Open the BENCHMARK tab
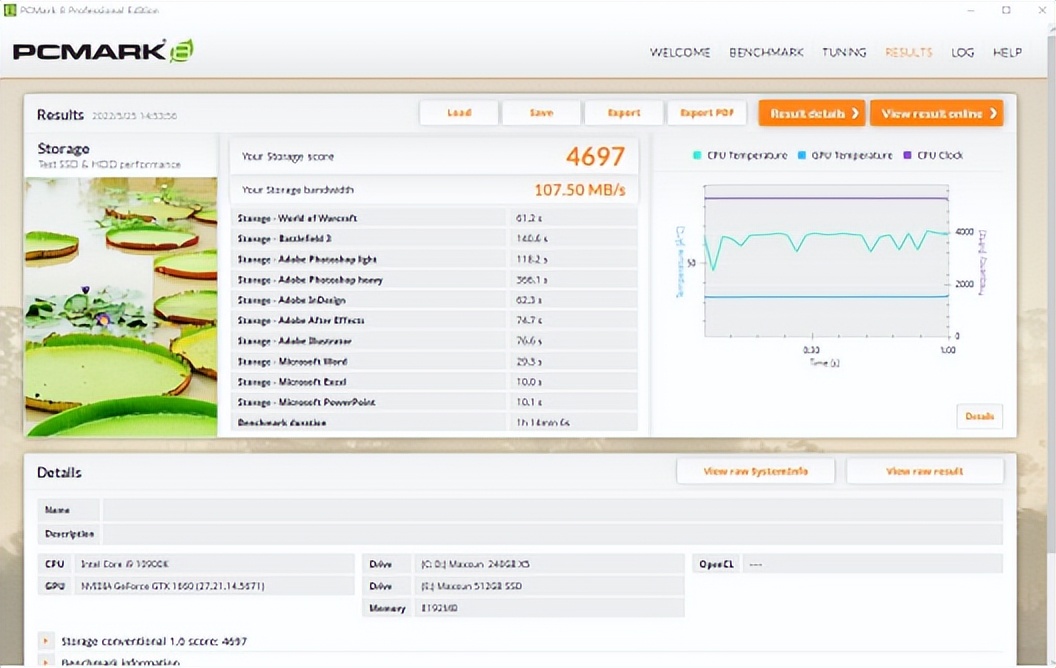This screenshot has height=668, width=1056. 766,52
